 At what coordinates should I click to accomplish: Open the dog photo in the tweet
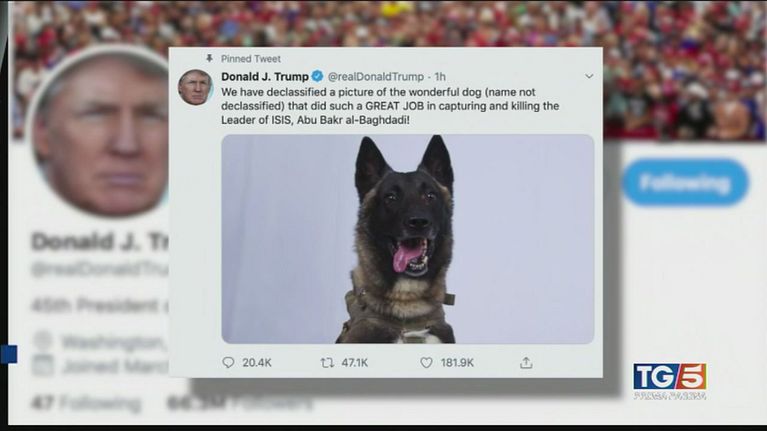407,239
